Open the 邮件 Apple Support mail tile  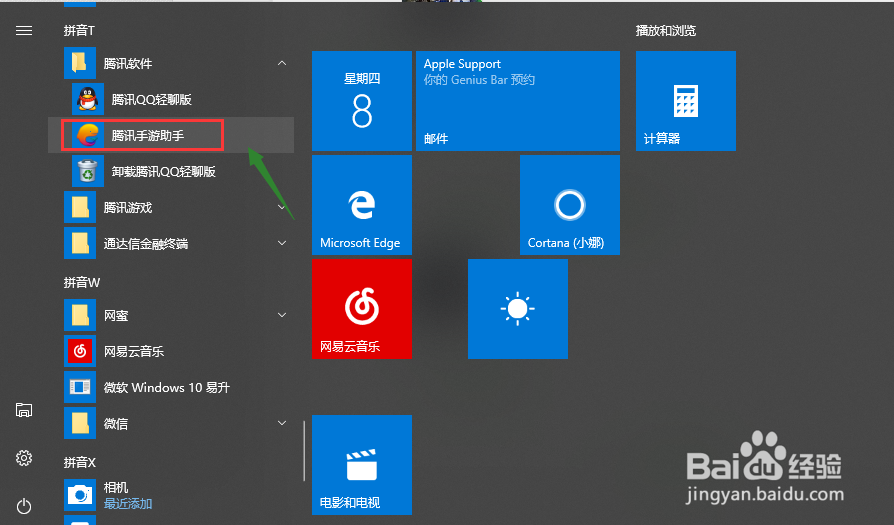coord(518,101)
